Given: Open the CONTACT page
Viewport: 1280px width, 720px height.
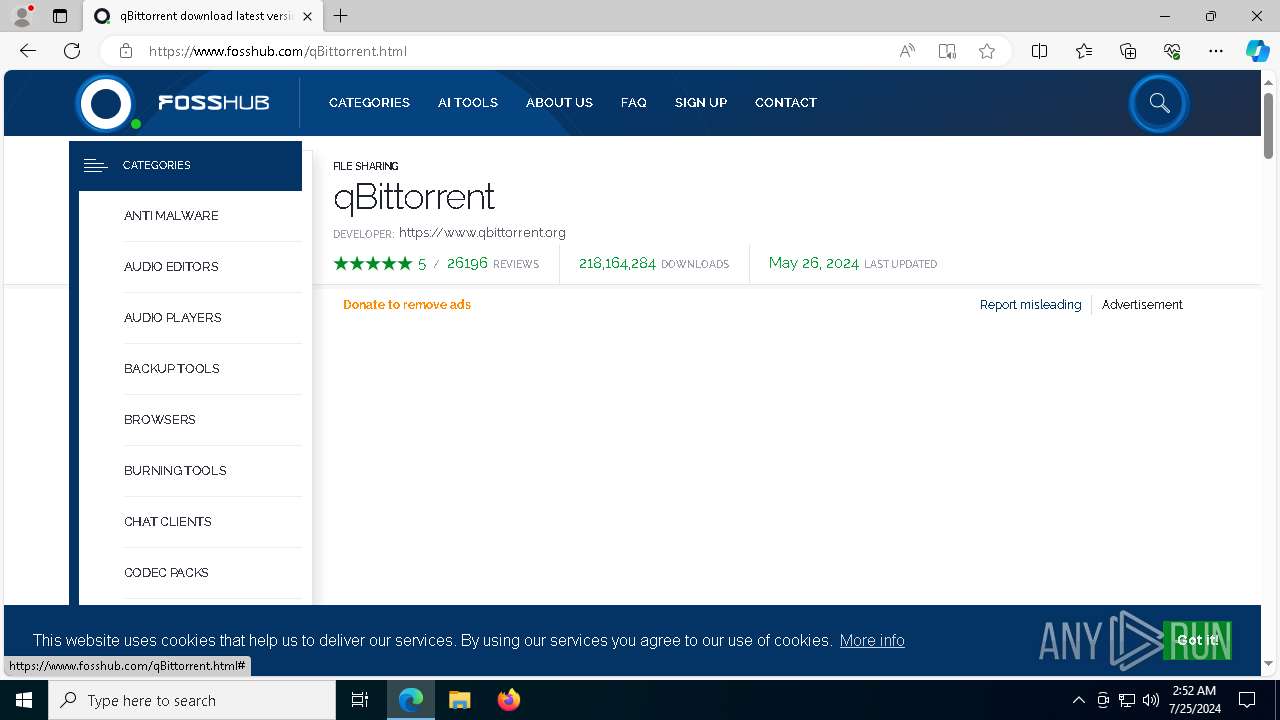Looking at the screenshot, I should [786, 103].
